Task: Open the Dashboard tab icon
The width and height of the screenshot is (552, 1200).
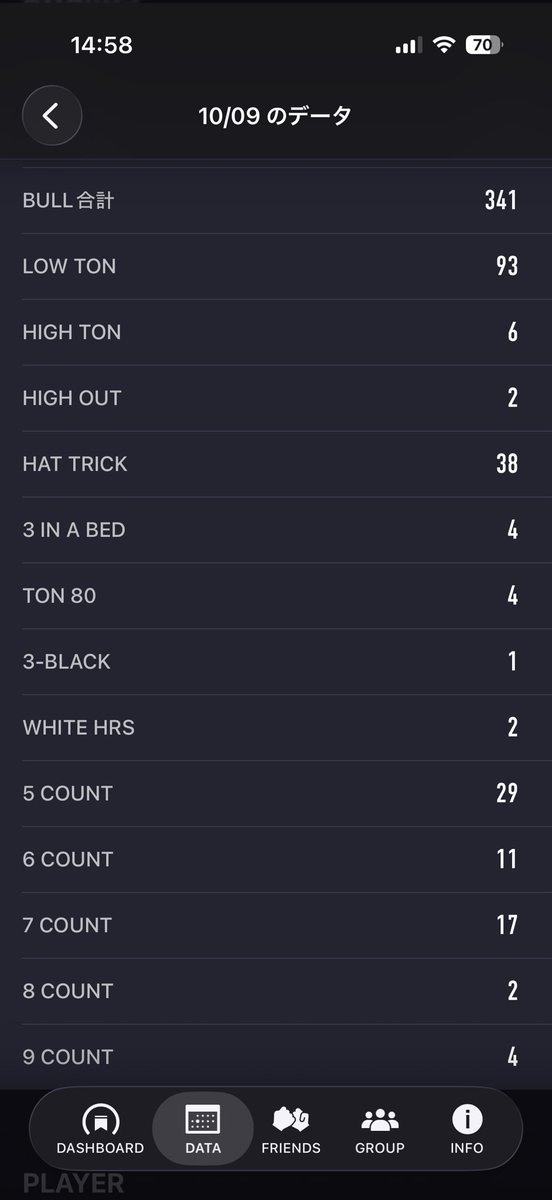Action: pos(100,1118)
